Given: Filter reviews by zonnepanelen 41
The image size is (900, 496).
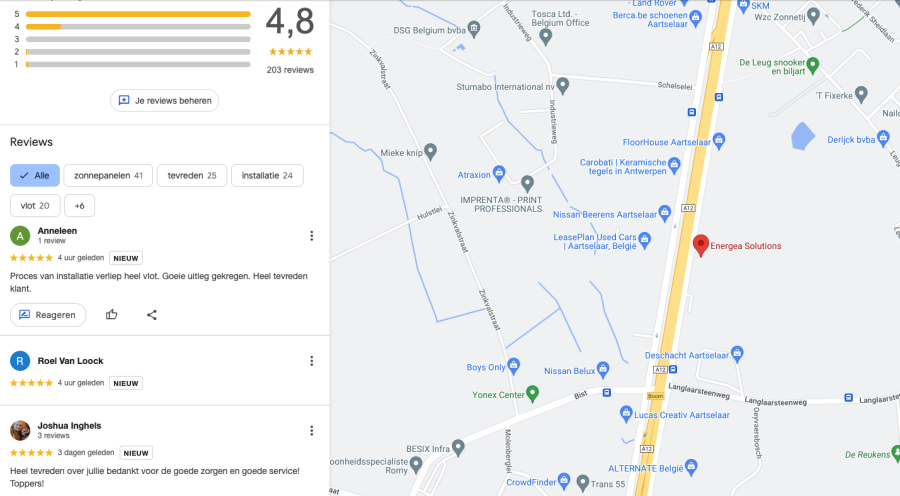Looking at the screenshot, I should (108, 176).
